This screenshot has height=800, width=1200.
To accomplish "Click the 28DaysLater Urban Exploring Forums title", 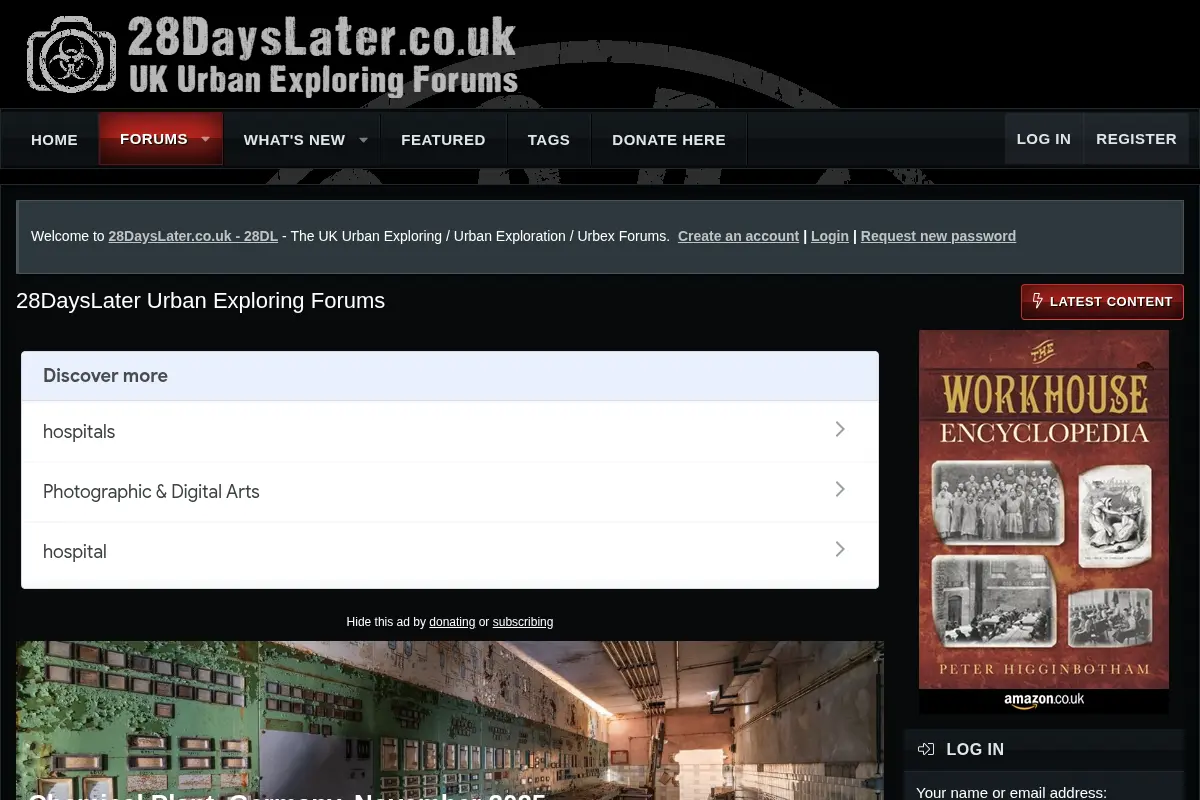I will click(200, 301).
